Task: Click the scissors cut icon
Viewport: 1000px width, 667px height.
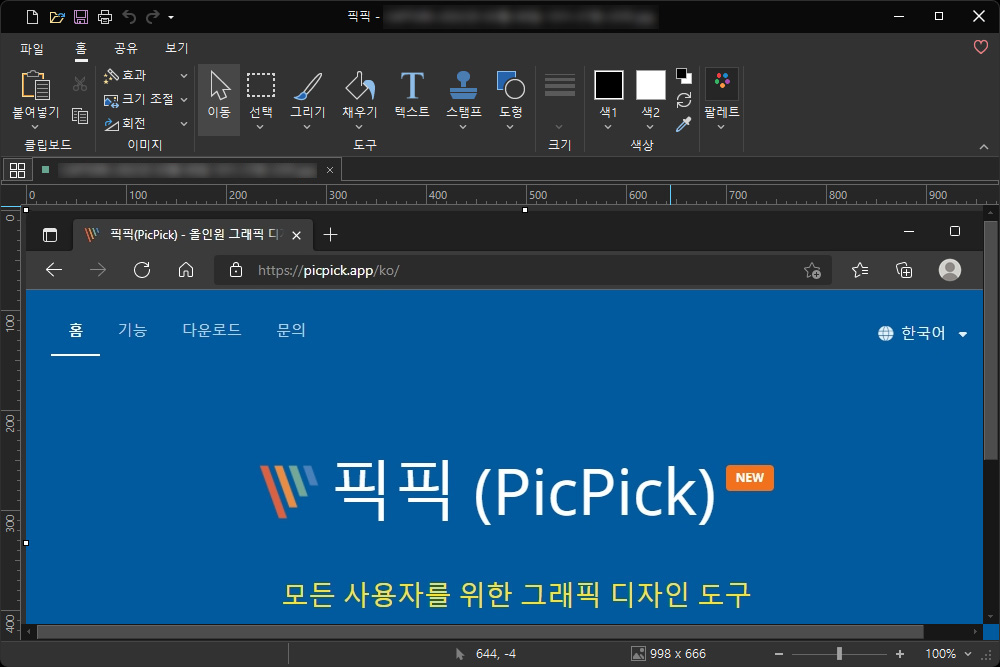Action: 80,84
